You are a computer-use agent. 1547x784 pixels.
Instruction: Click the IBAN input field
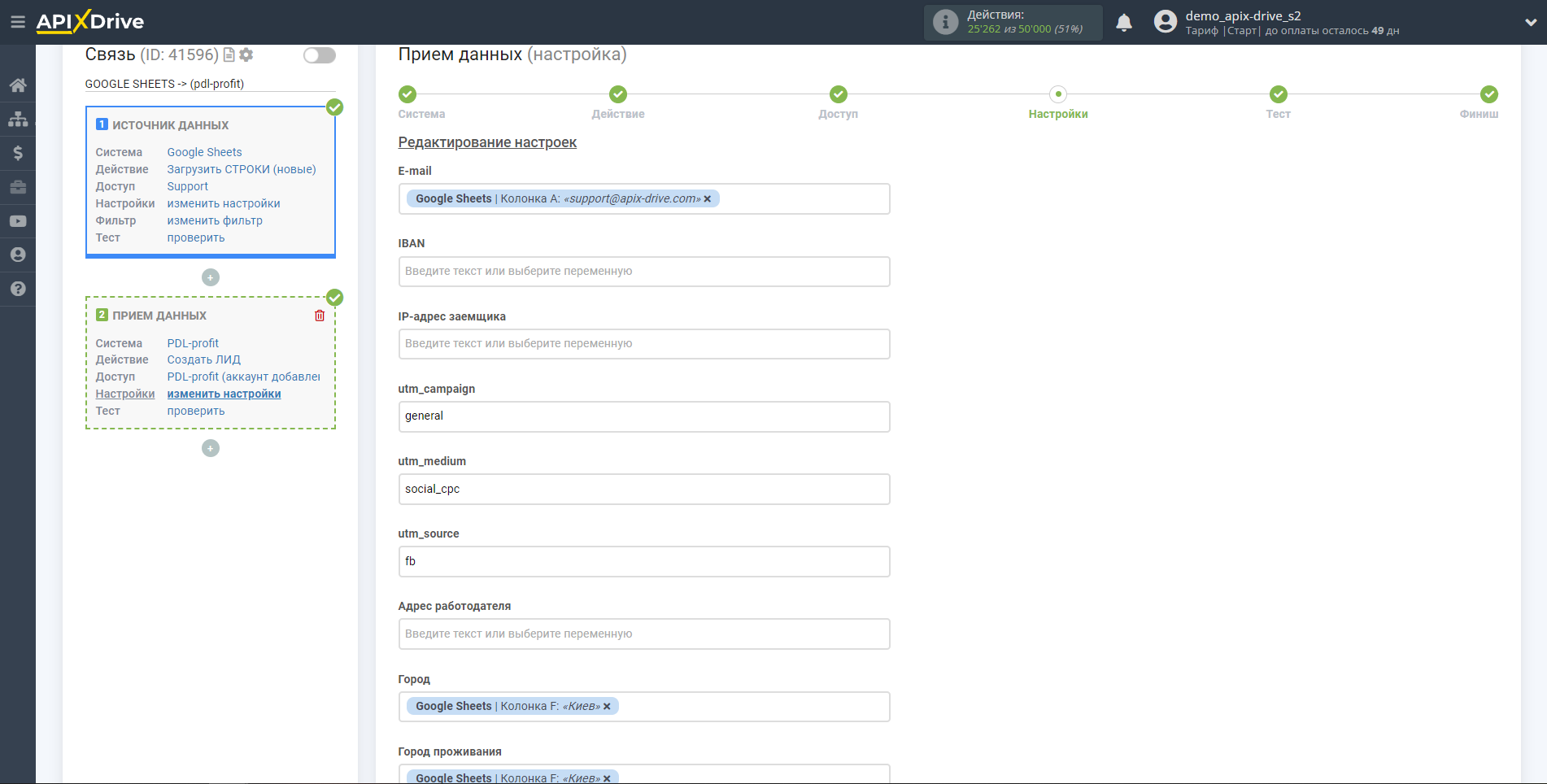(x=644, y=272)
